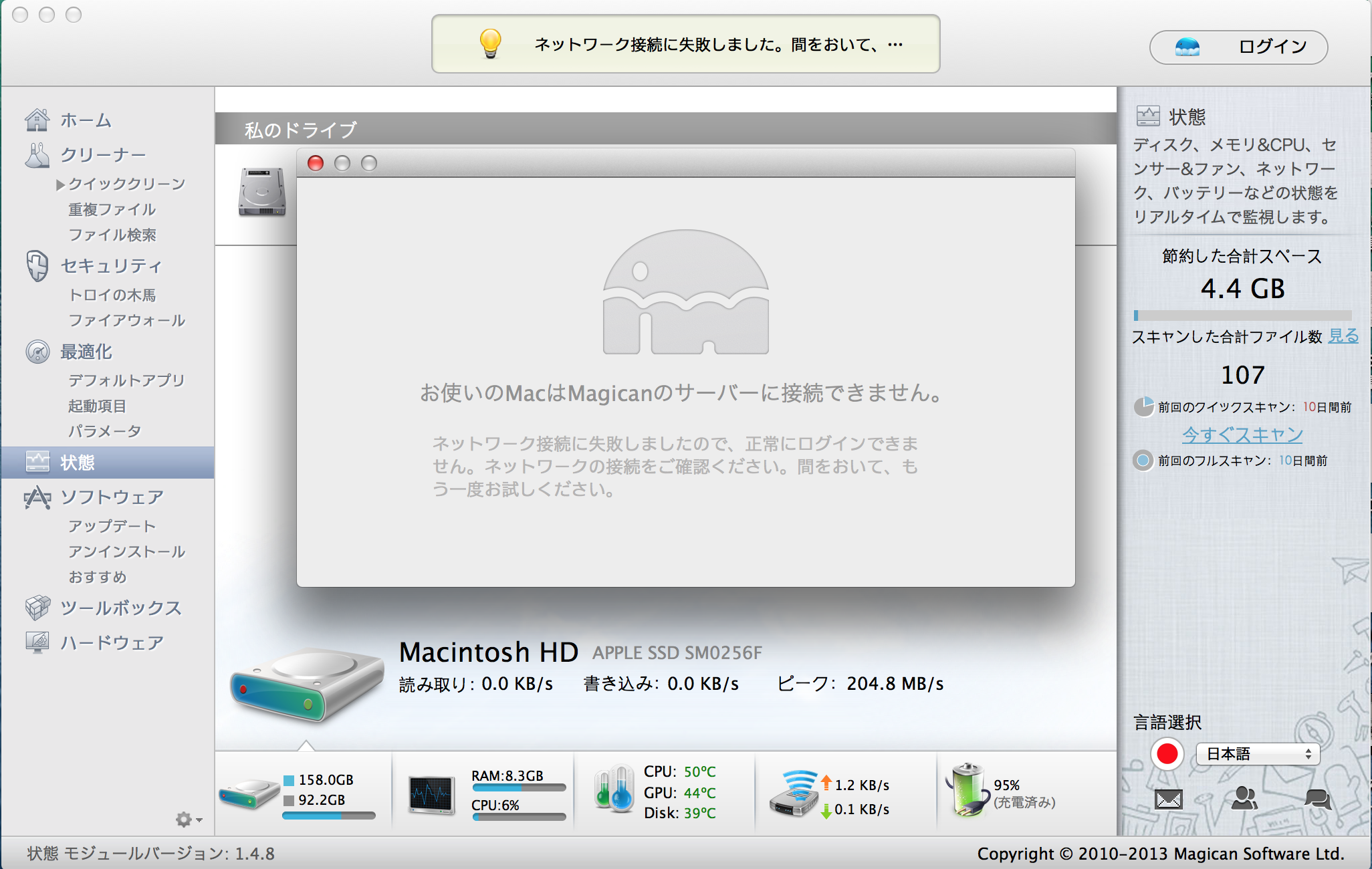The image size is (1372, 869).
Task: Open ファイアウォール in sidebar
Action: tap(126, 321)
